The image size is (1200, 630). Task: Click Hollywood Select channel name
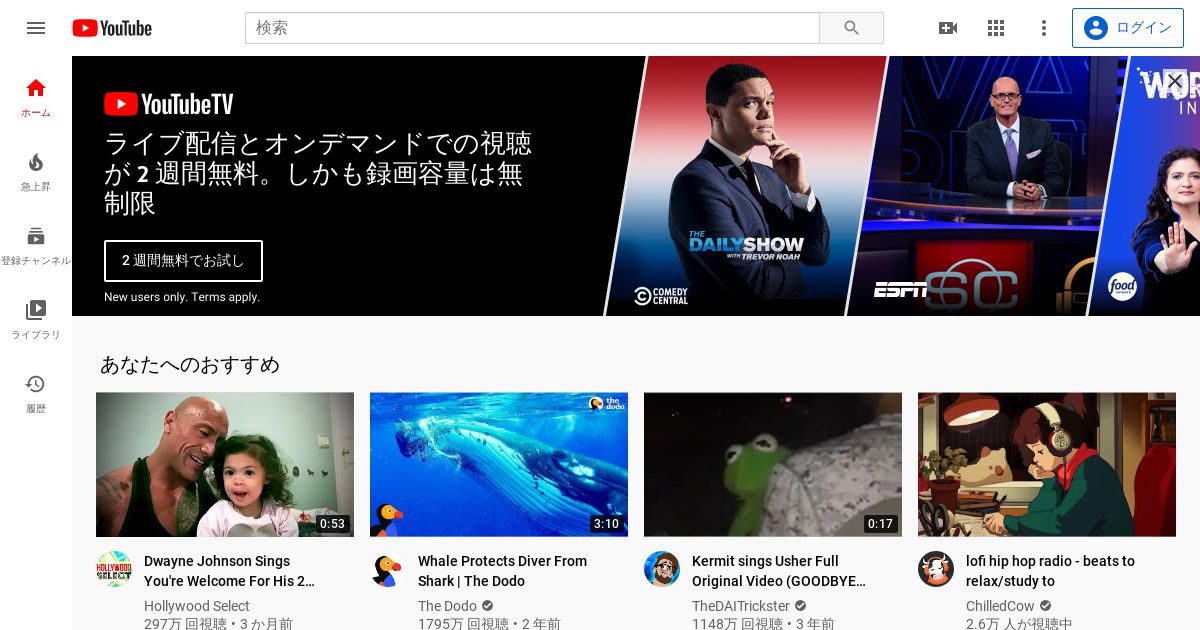pyautogui.click(x=197, y=606)
